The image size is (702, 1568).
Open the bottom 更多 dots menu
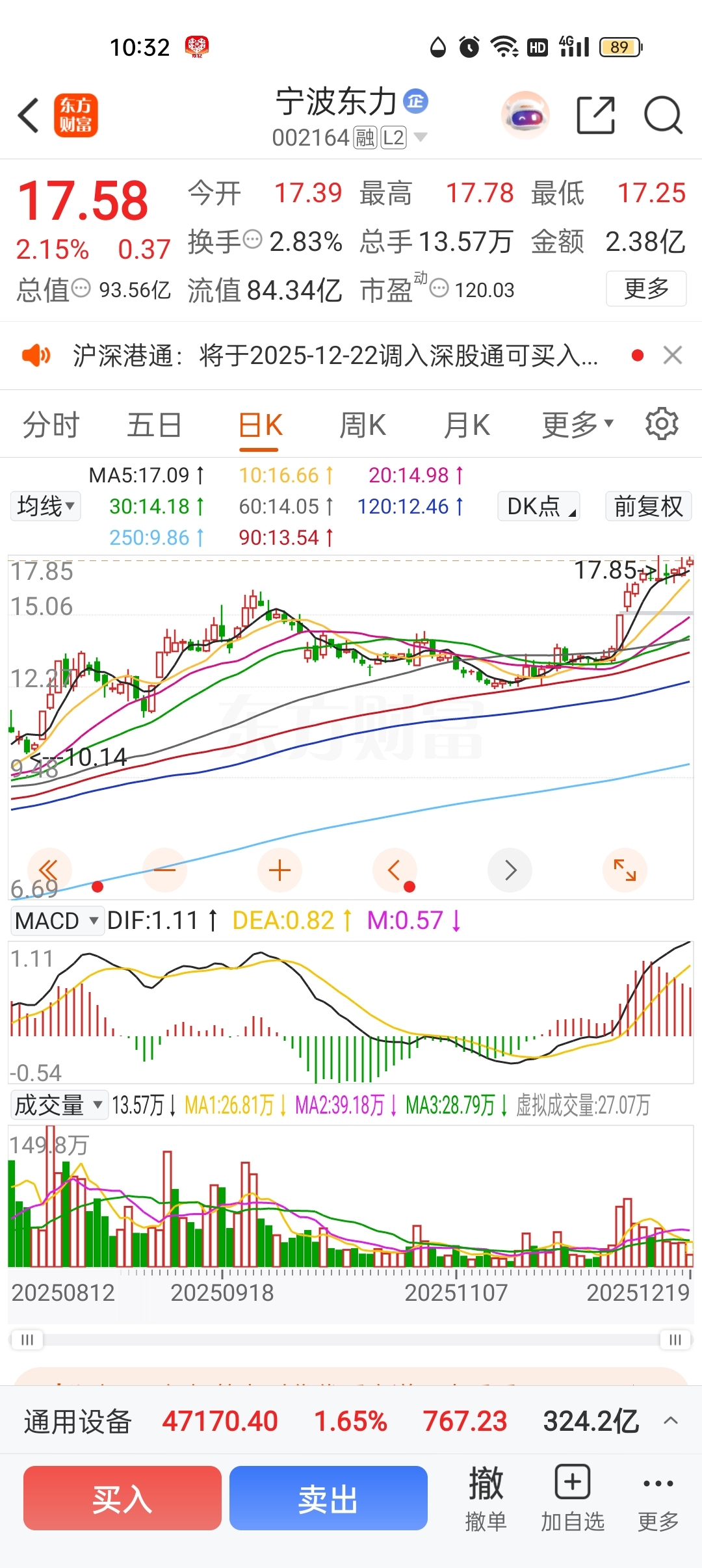658,1499
